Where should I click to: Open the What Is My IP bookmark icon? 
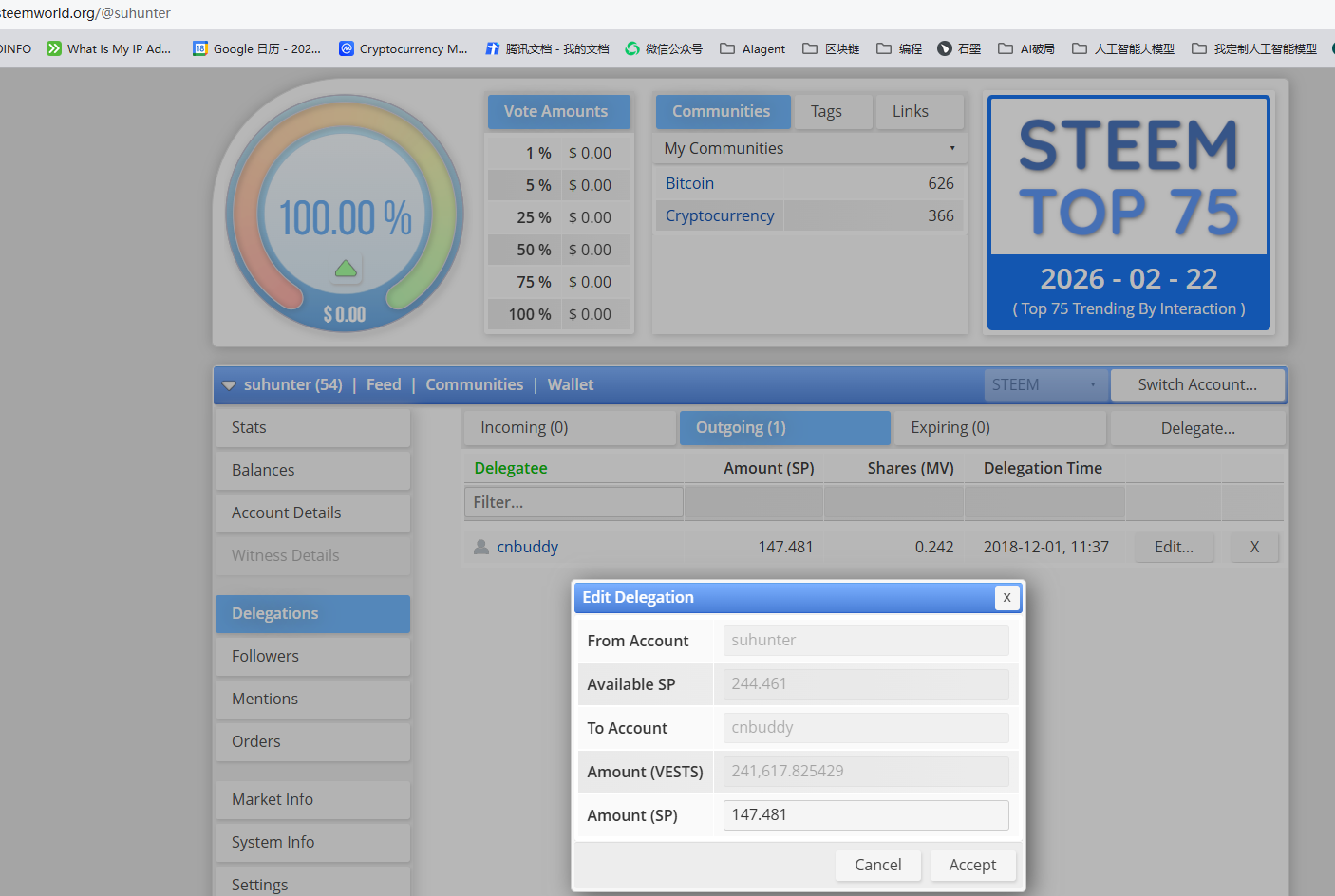click(x=54, y=48)
